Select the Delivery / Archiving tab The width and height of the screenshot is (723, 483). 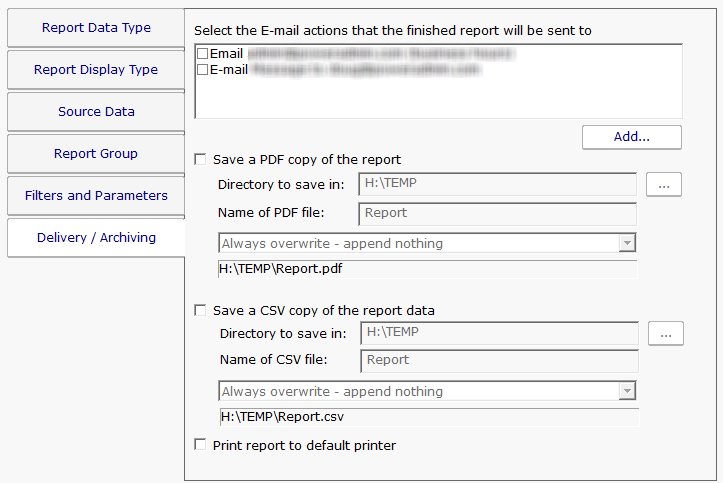(x=96, y=238)
